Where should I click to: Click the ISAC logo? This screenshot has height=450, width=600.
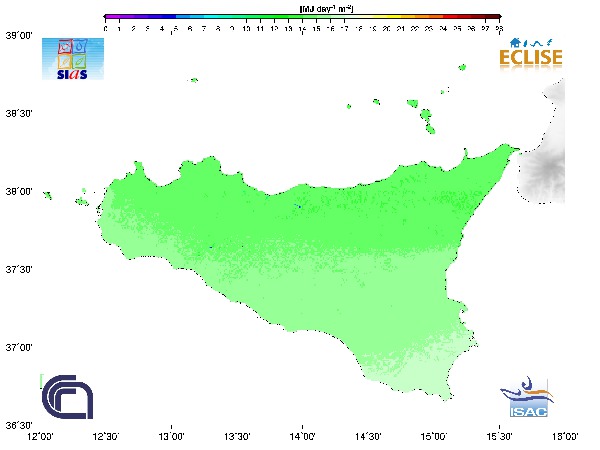[x=527, y=397]
